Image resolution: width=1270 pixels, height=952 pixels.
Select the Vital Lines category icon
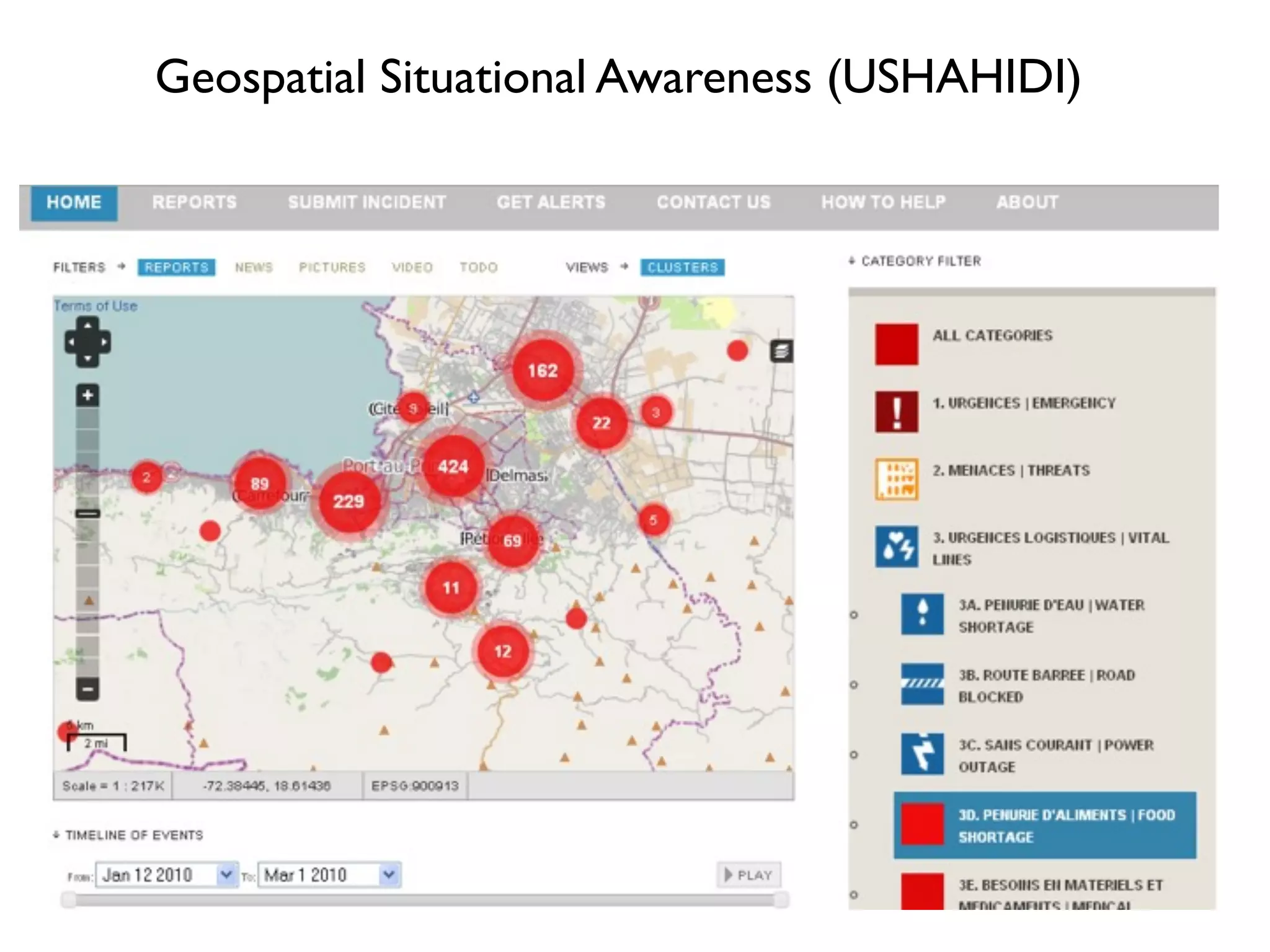(x=896, y=547)
